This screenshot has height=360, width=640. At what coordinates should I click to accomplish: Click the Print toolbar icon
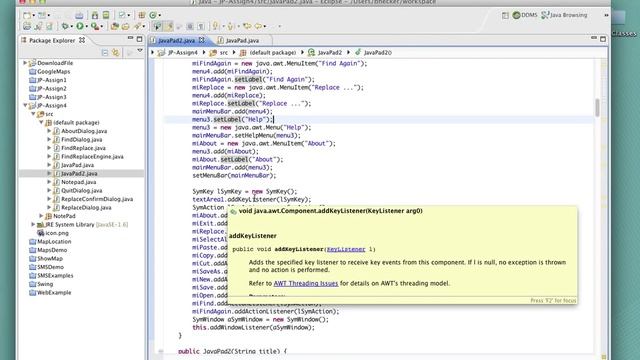79,15
